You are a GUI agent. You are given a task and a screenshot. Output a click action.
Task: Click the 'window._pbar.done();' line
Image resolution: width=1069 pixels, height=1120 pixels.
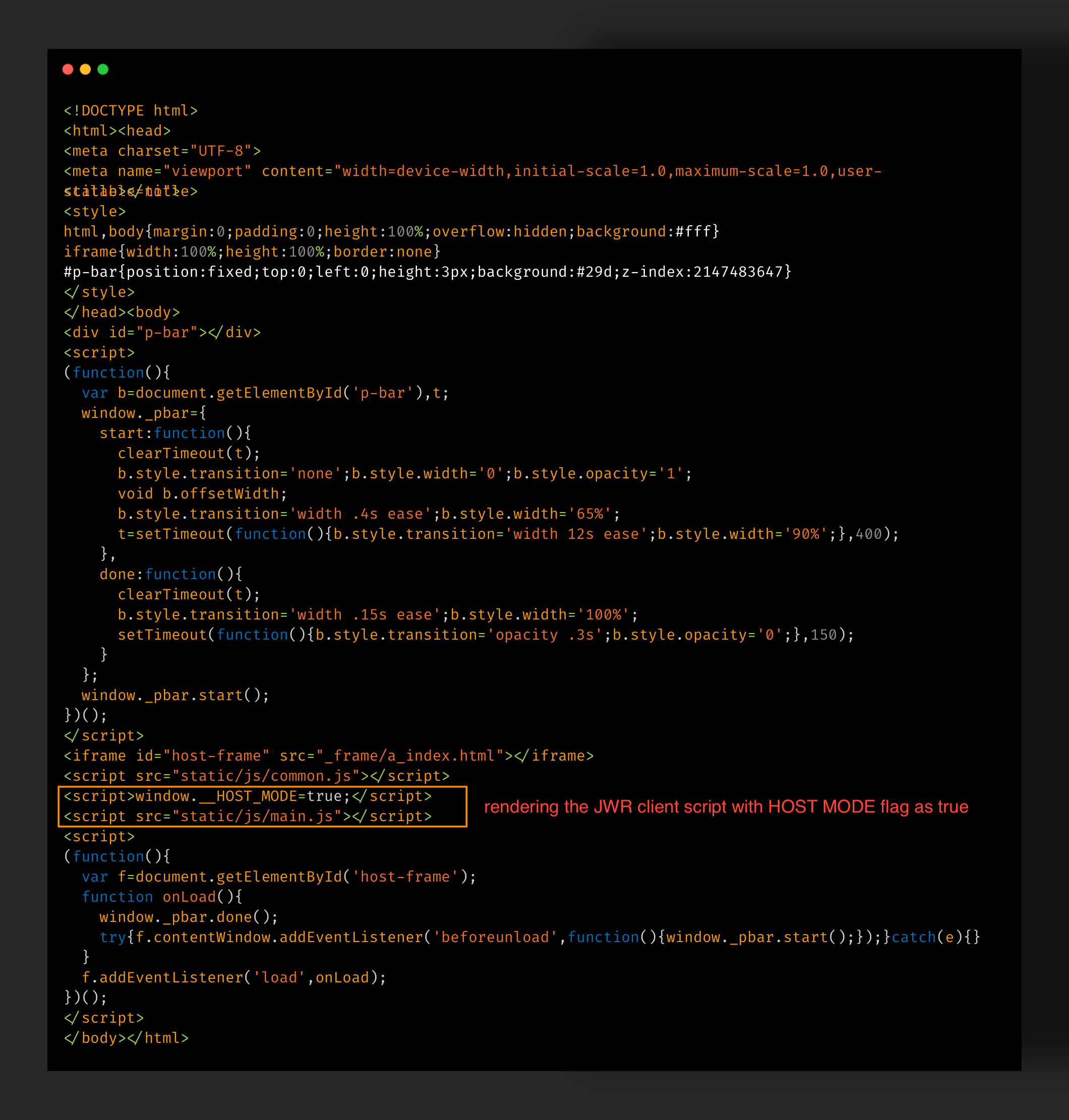189,917
